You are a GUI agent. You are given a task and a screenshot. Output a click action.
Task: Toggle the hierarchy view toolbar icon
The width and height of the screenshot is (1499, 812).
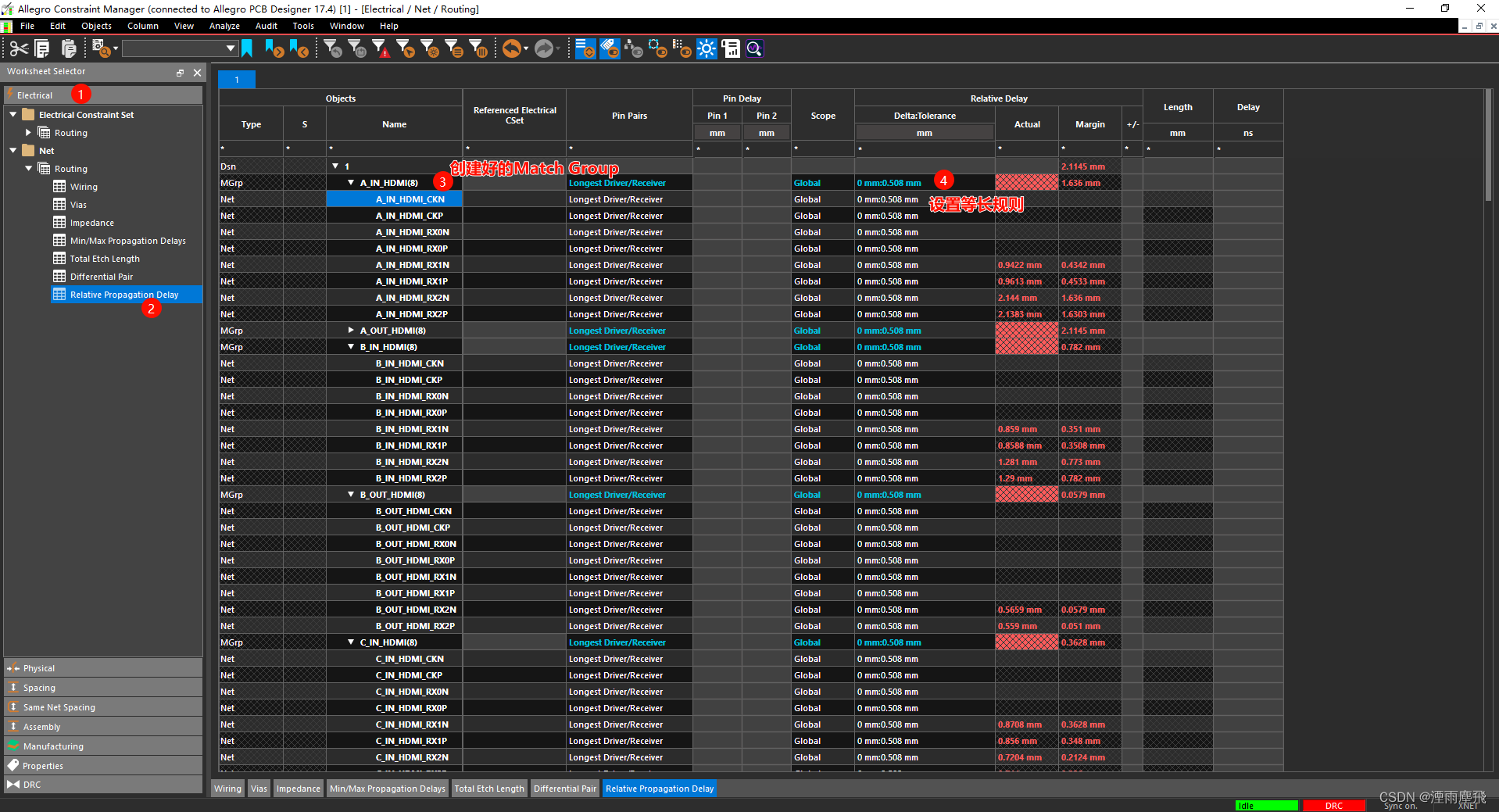click(634, 48)
